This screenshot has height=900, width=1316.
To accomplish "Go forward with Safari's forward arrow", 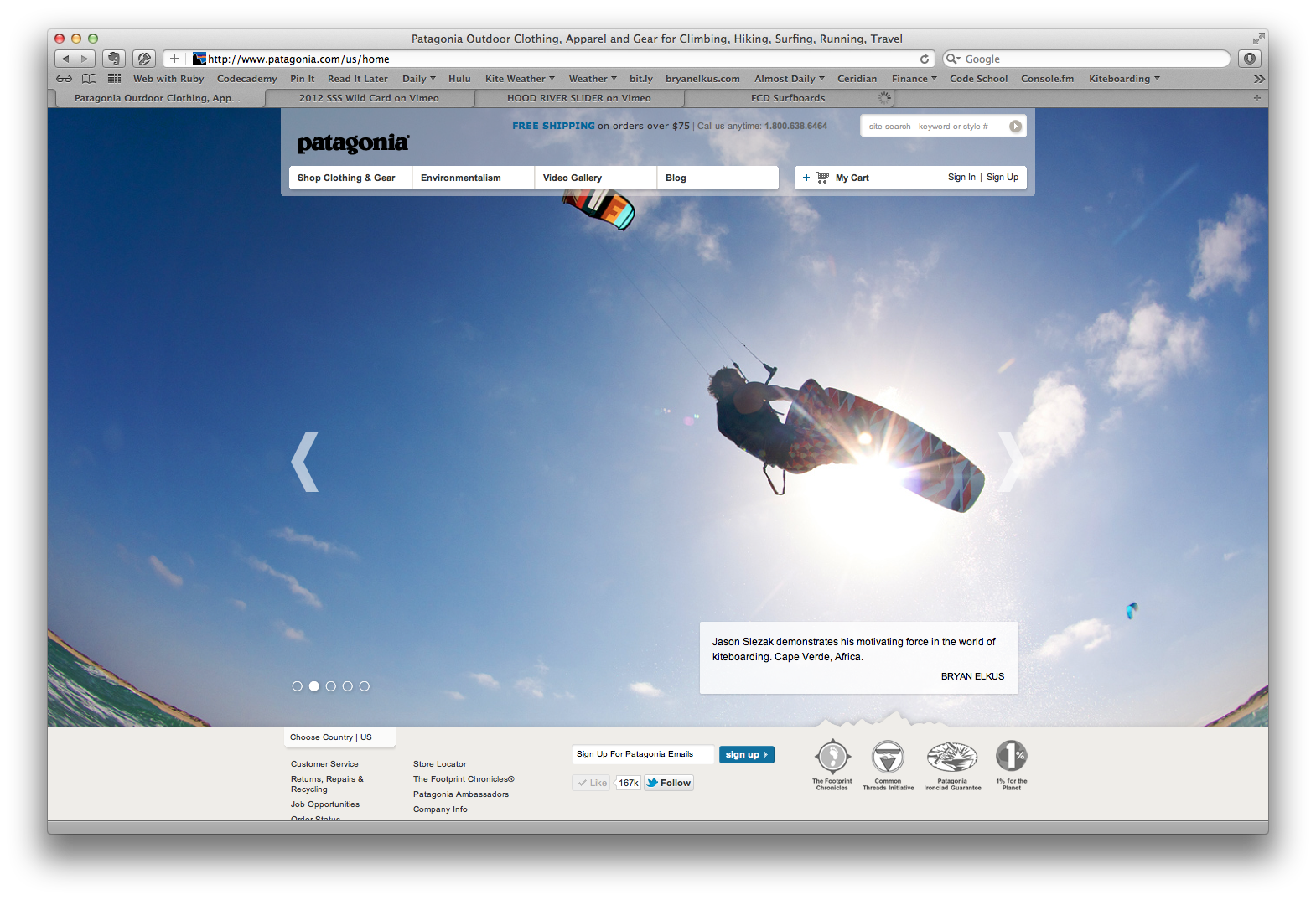I will (x=85, y=59).
